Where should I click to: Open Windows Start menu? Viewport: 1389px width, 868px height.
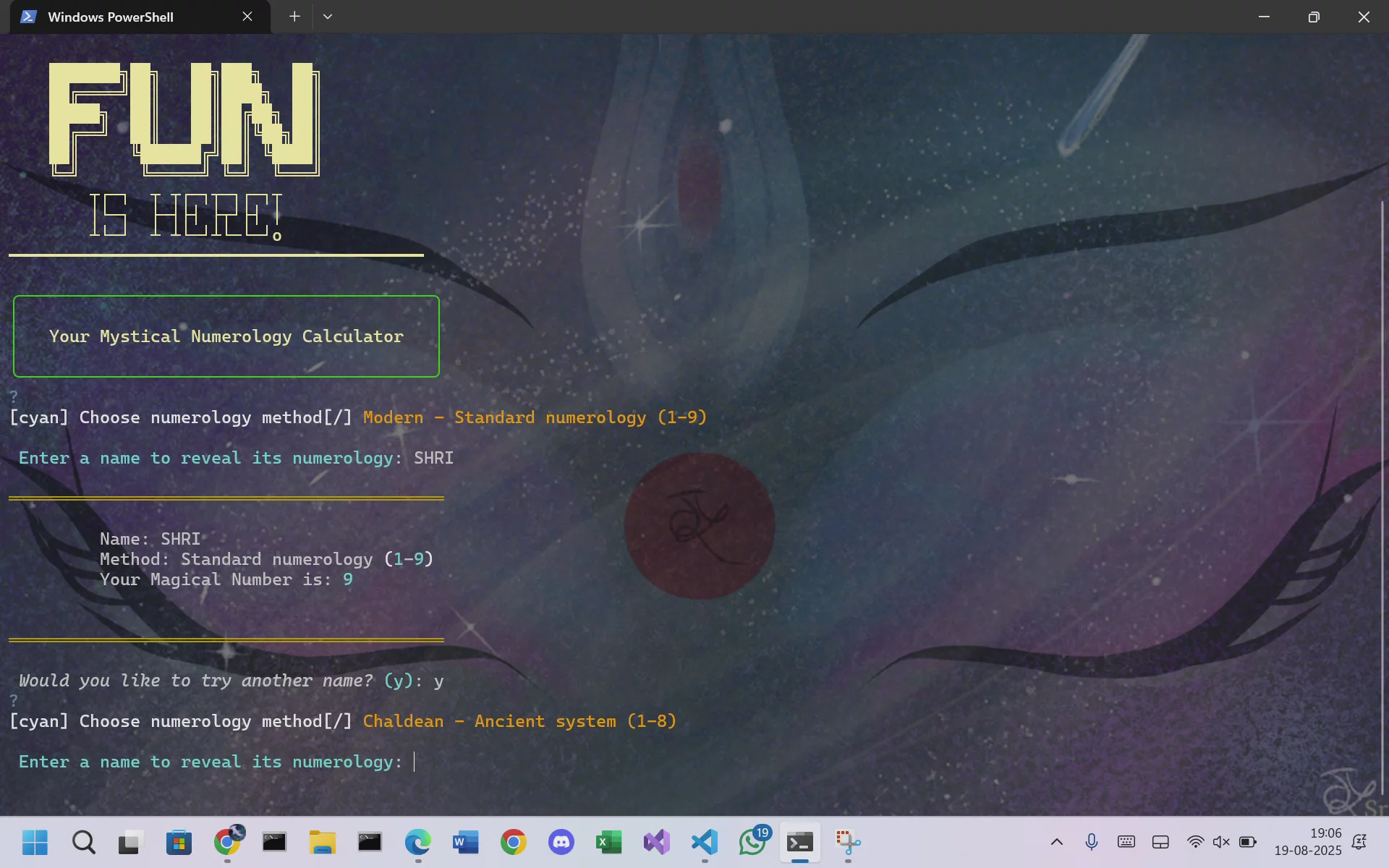35,842
